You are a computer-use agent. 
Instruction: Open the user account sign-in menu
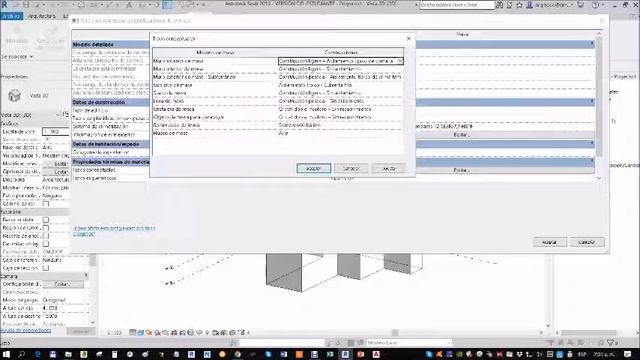[551, 5]
